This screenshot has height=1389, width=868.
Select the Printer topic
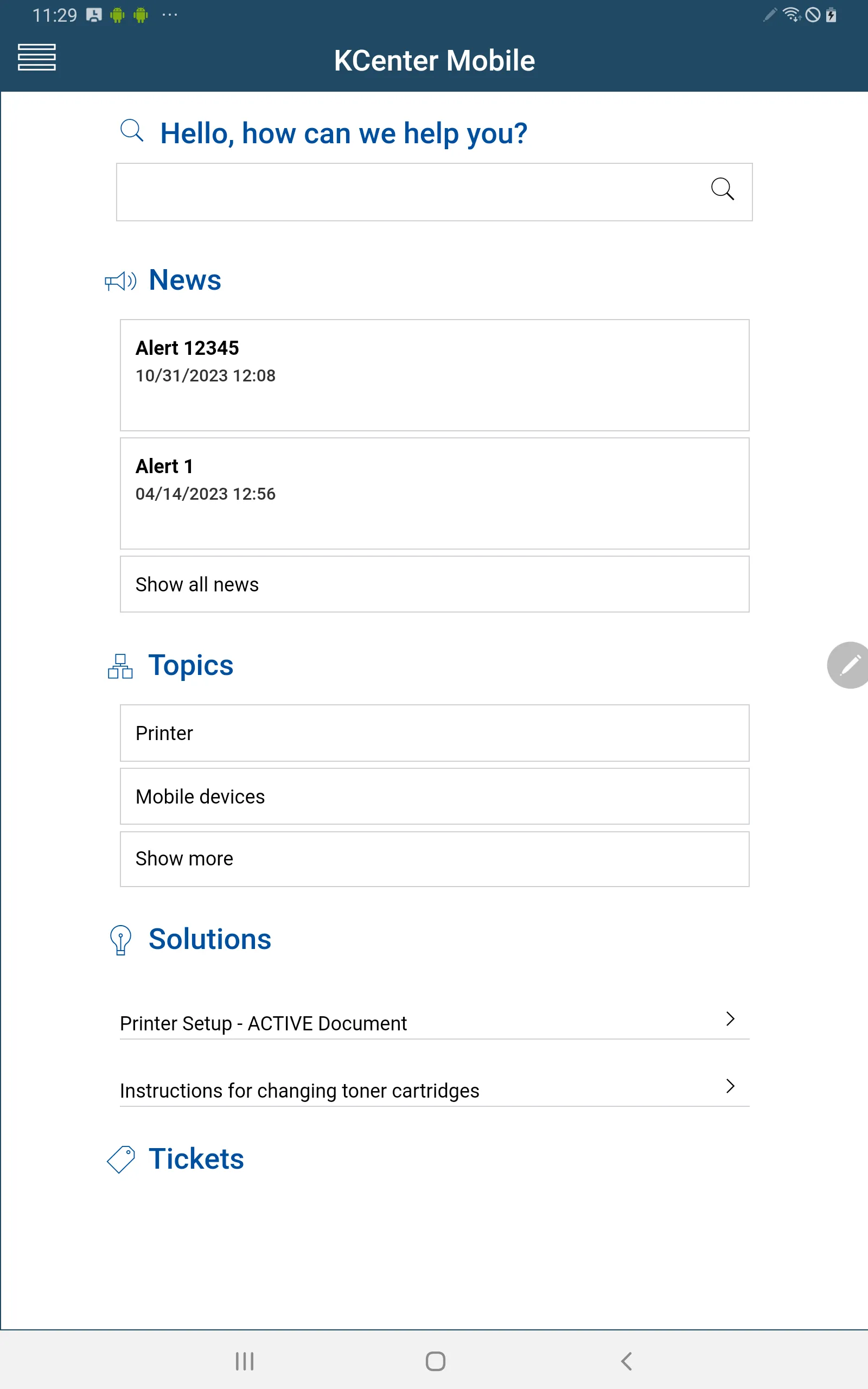coord(435,733)
